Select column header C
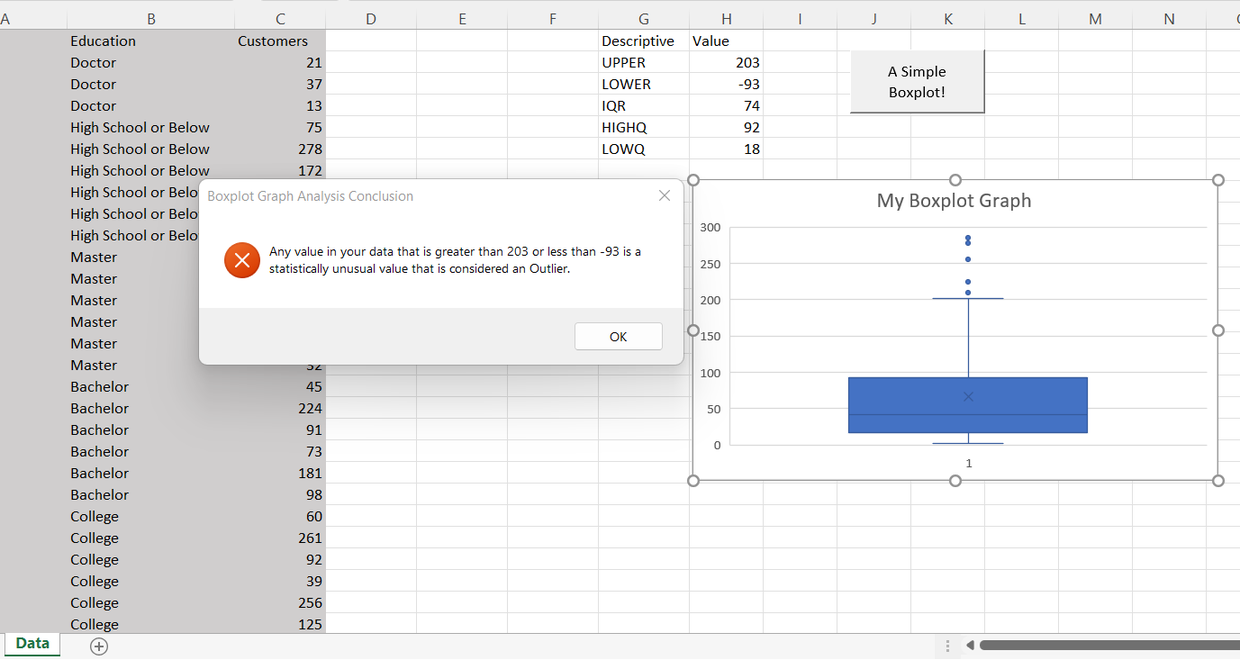 [280, 18]
